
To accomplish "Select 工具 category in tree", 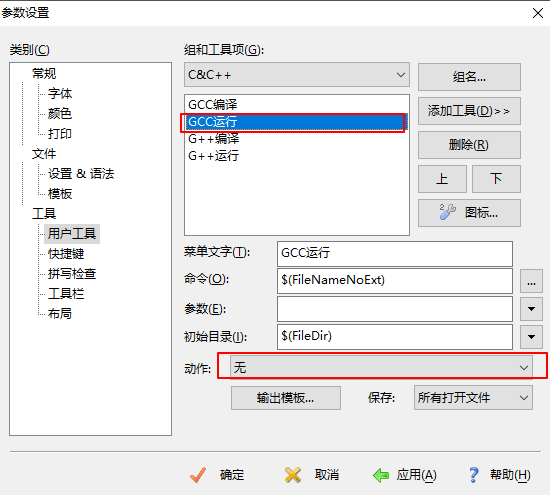I will 44,214.
